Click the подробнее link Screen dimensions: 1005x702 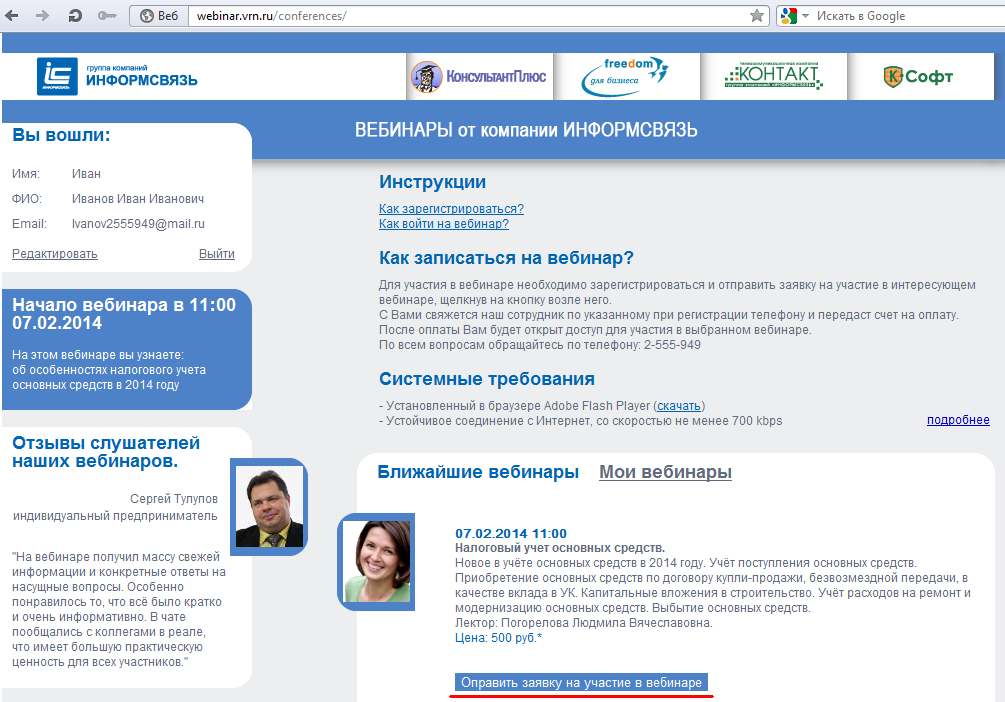tap(958, 420)
